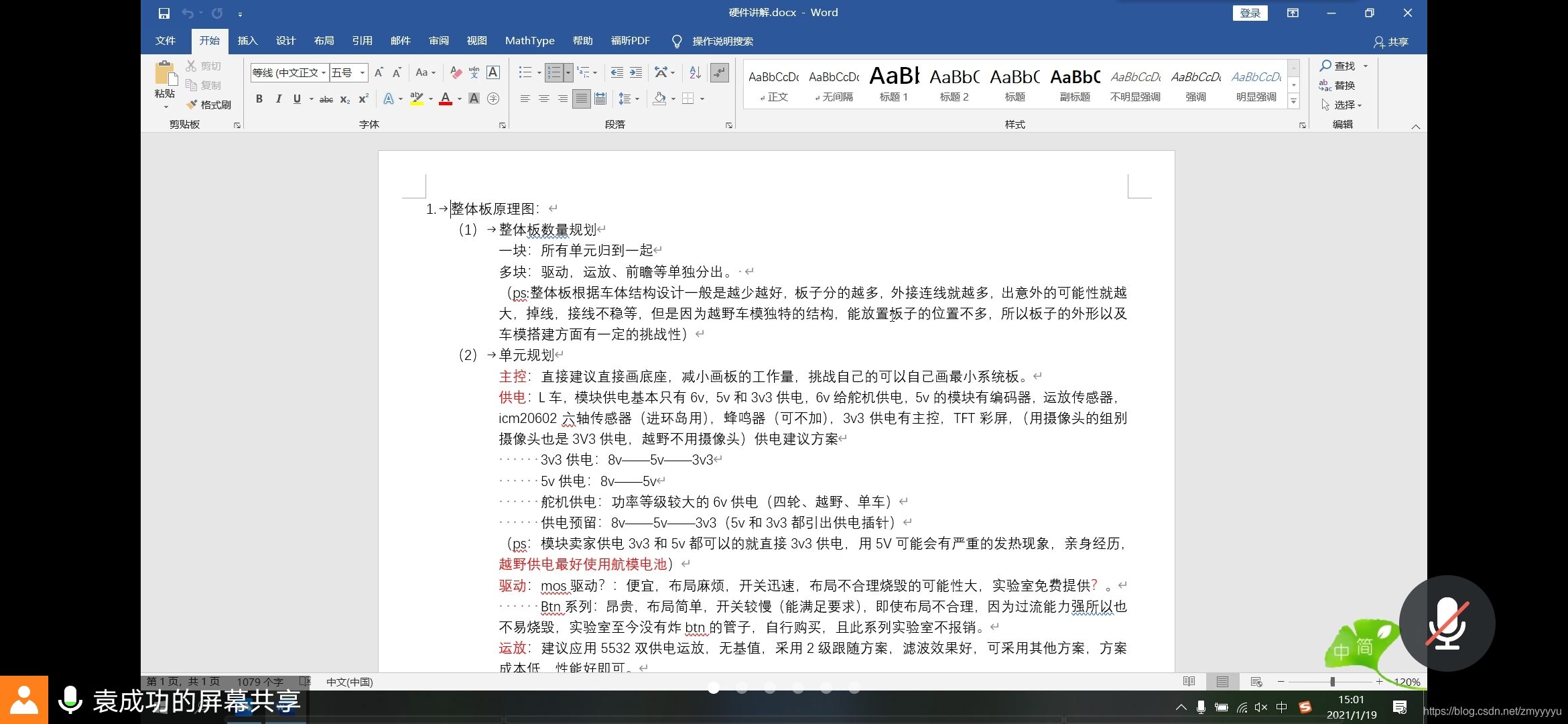Toggle Bold formatting
Image resolution: width=1568 pixels, height=724 pixels.
(259, 99)
